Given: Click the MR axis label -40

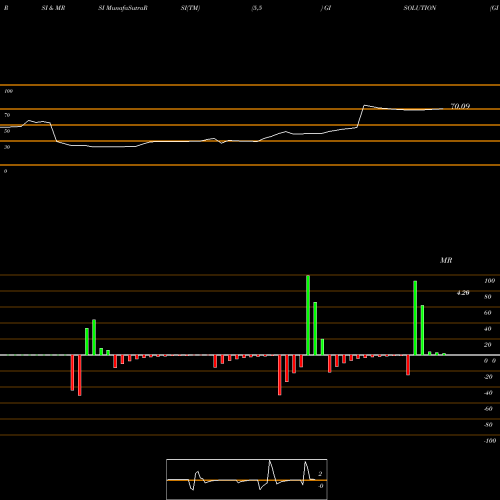Looking at the screenshot, I should click(488, 393).
